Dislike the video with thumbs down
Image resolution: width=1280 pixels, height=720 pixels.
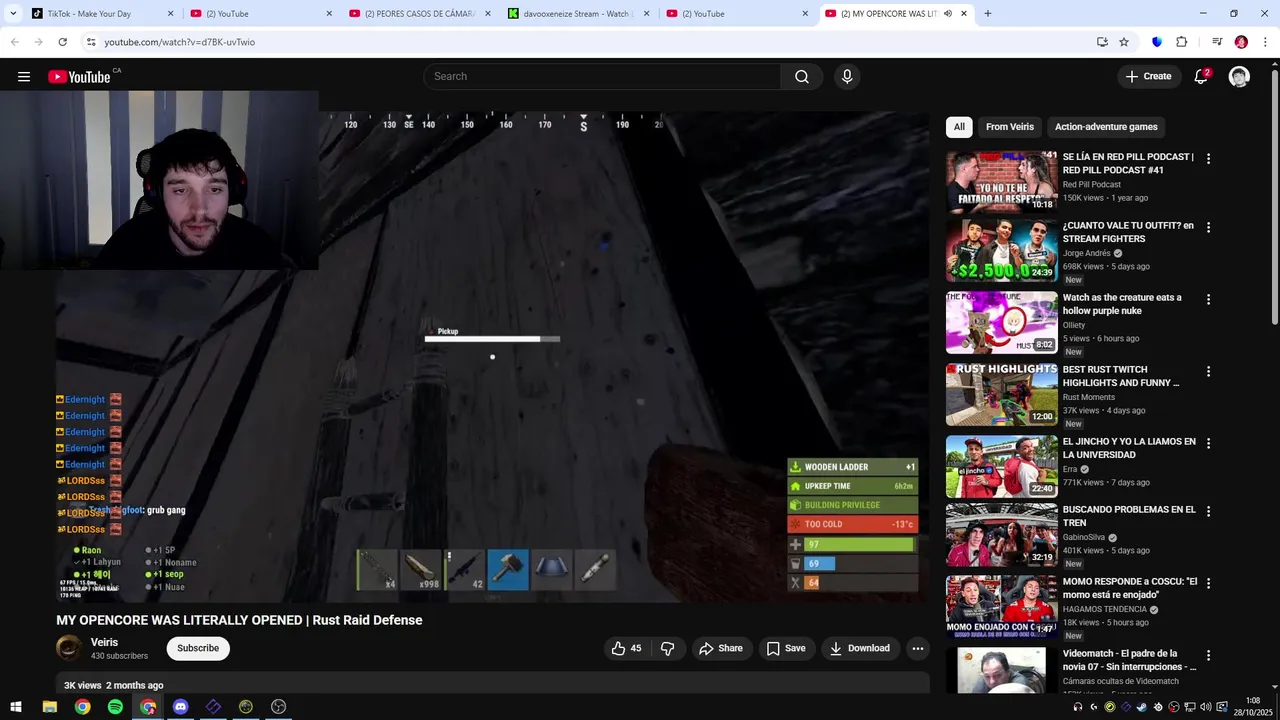(668, 648)
